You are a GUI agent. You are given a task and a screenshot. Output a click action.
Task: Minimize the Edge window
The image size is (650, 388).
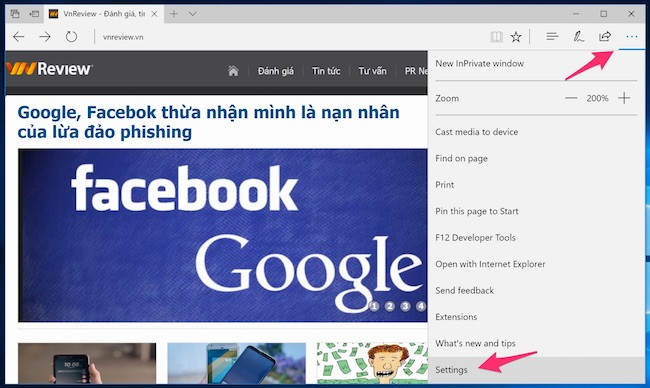point(576,14)
